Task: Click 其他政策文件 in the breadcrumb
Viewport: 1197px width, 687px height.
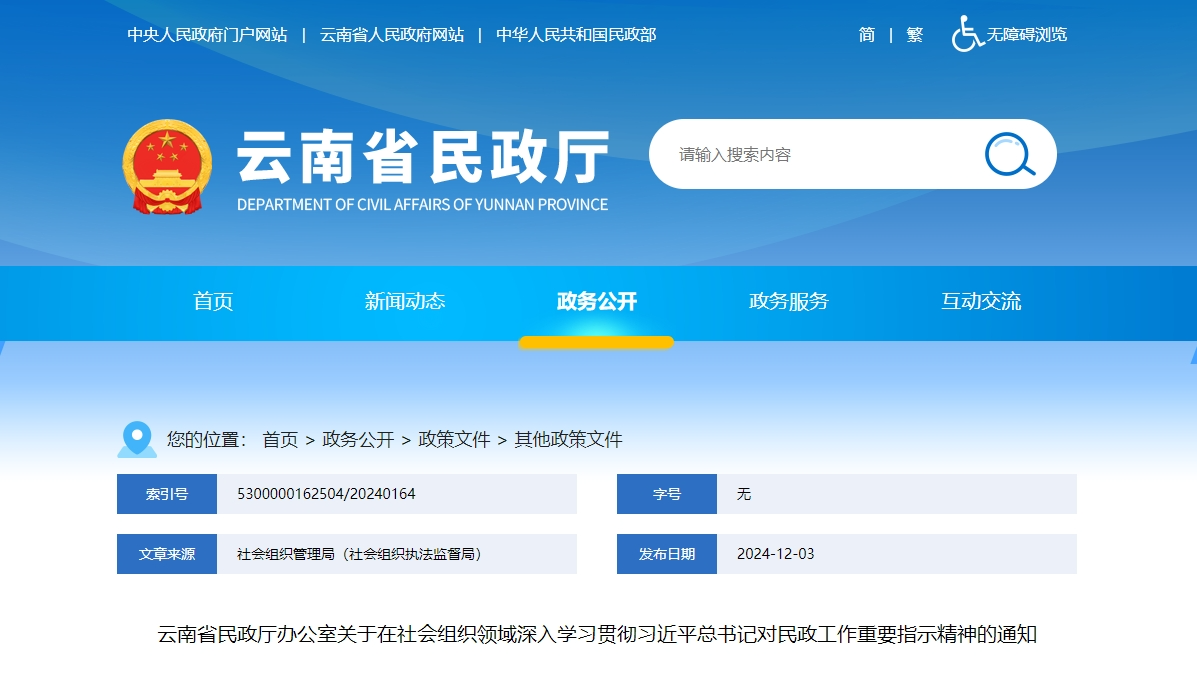Action: click(x=569, y=440)
